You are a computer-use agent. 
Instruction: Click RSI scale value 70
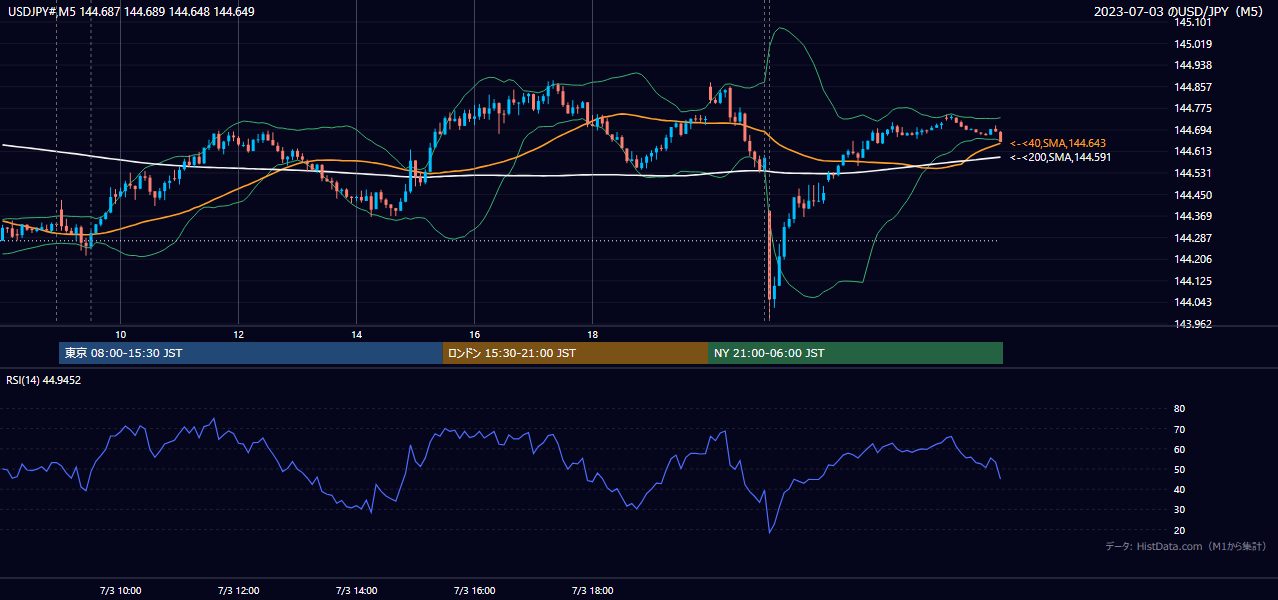tap(1180, 429)
